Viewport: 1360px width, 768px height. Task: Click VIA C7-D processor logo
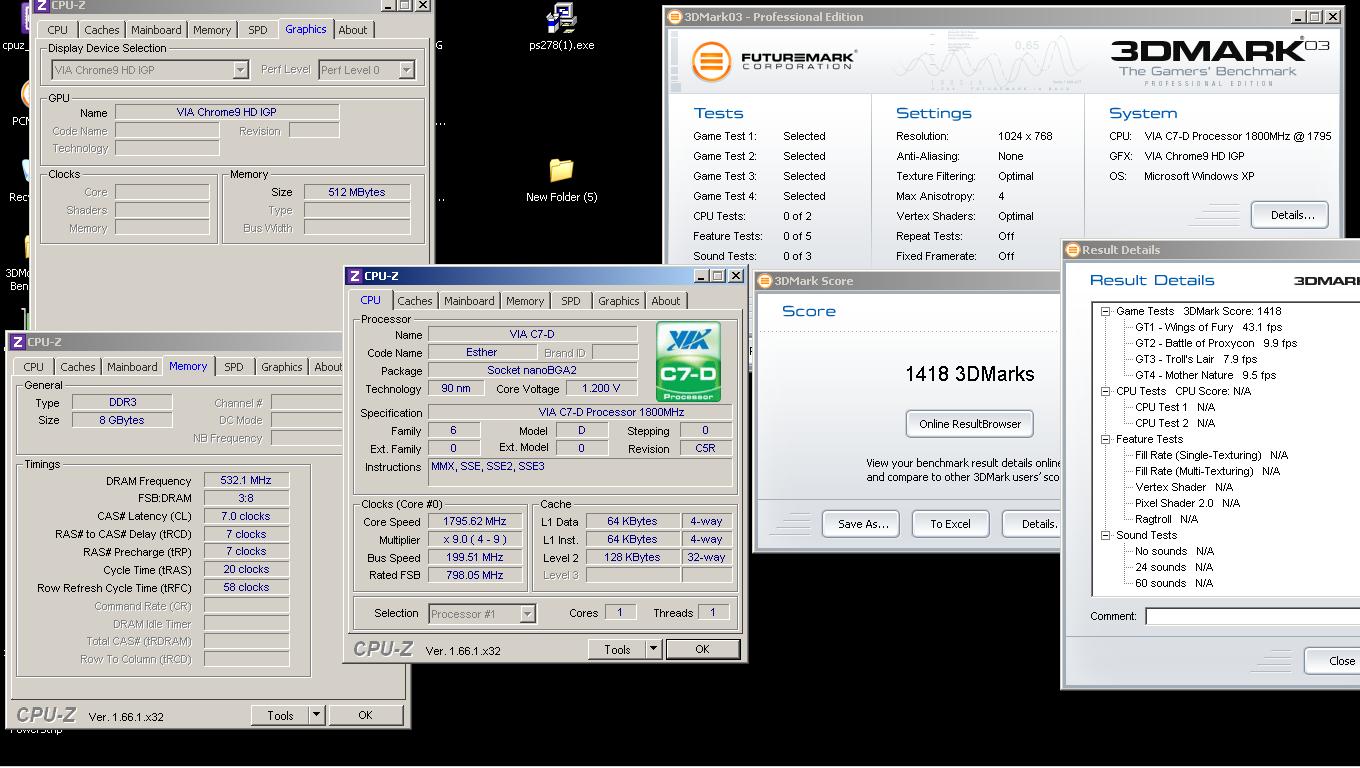pyautogui.click(x=689, y=362)
